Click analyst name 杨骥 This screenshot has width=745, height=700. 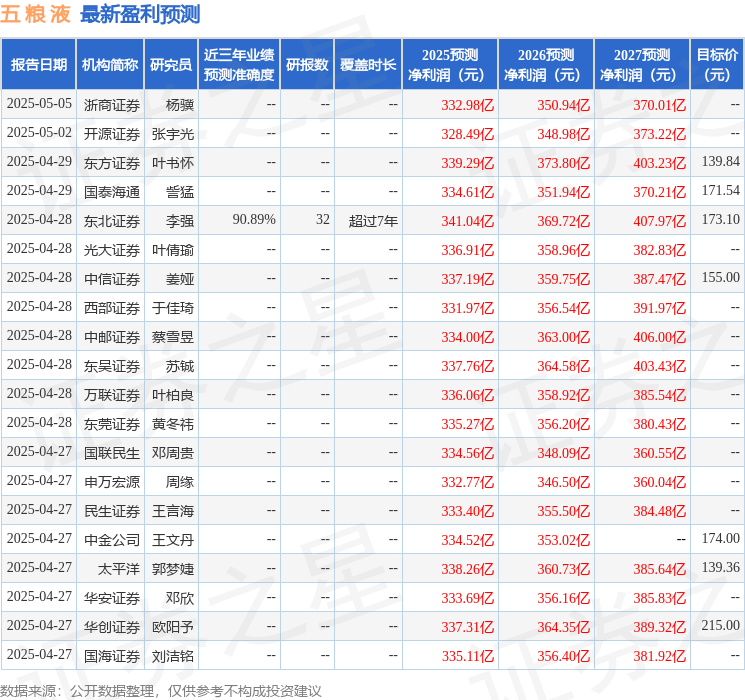pyautogui.click(x=180, y=105)
